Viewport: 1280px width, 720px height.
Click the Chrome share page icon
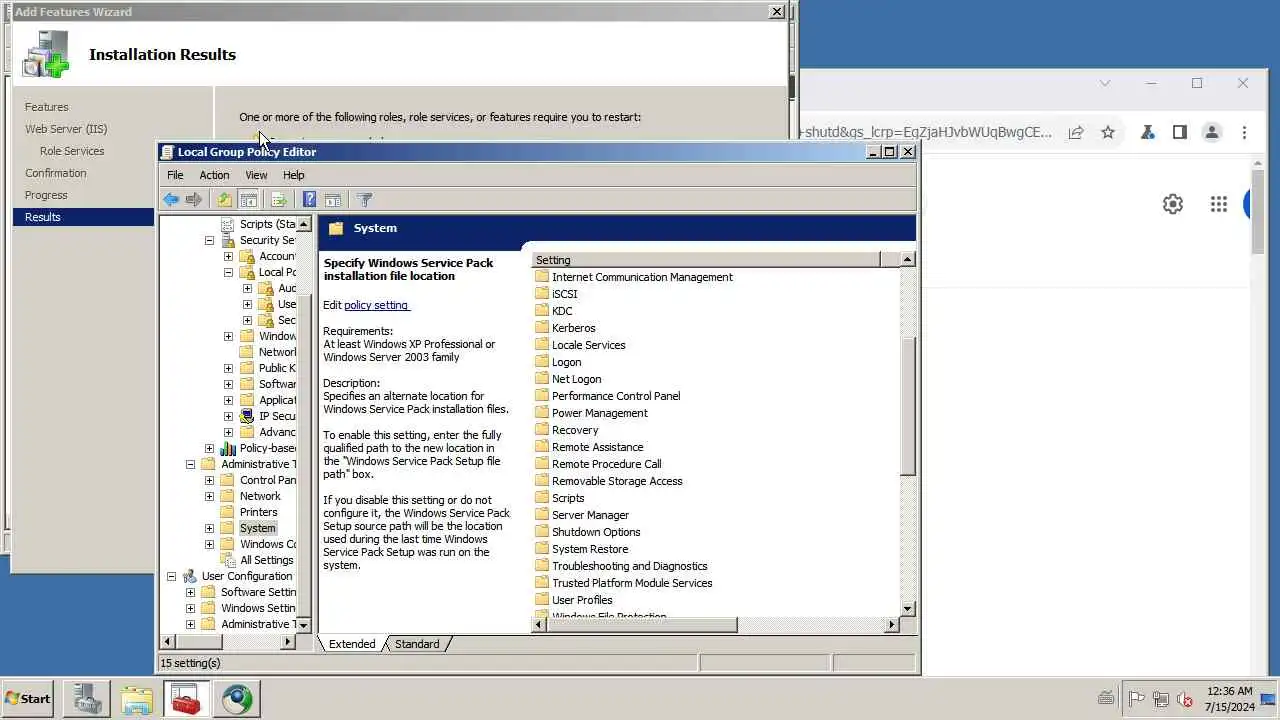click(1076, 132)
